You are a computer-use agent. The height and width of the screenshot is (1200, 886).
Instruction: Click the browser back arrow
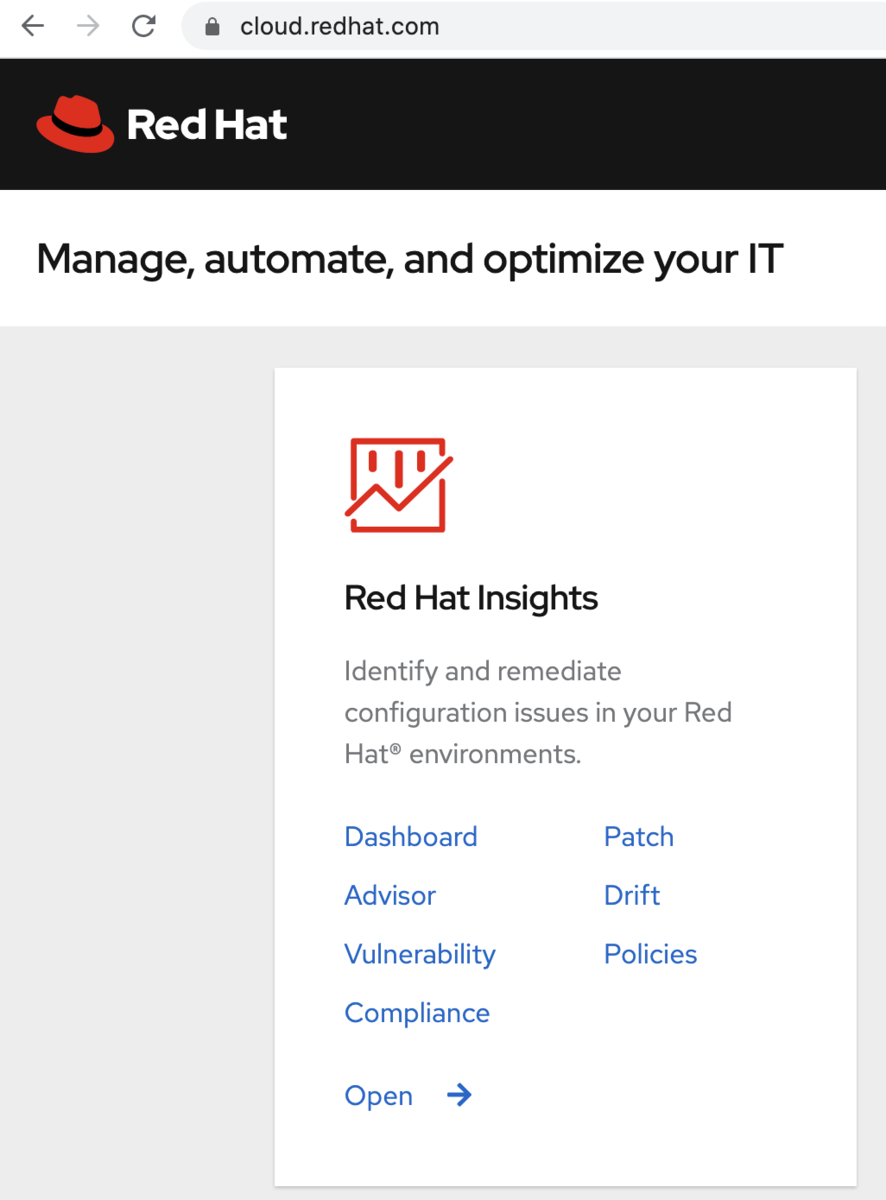click(x=33, y=26)
